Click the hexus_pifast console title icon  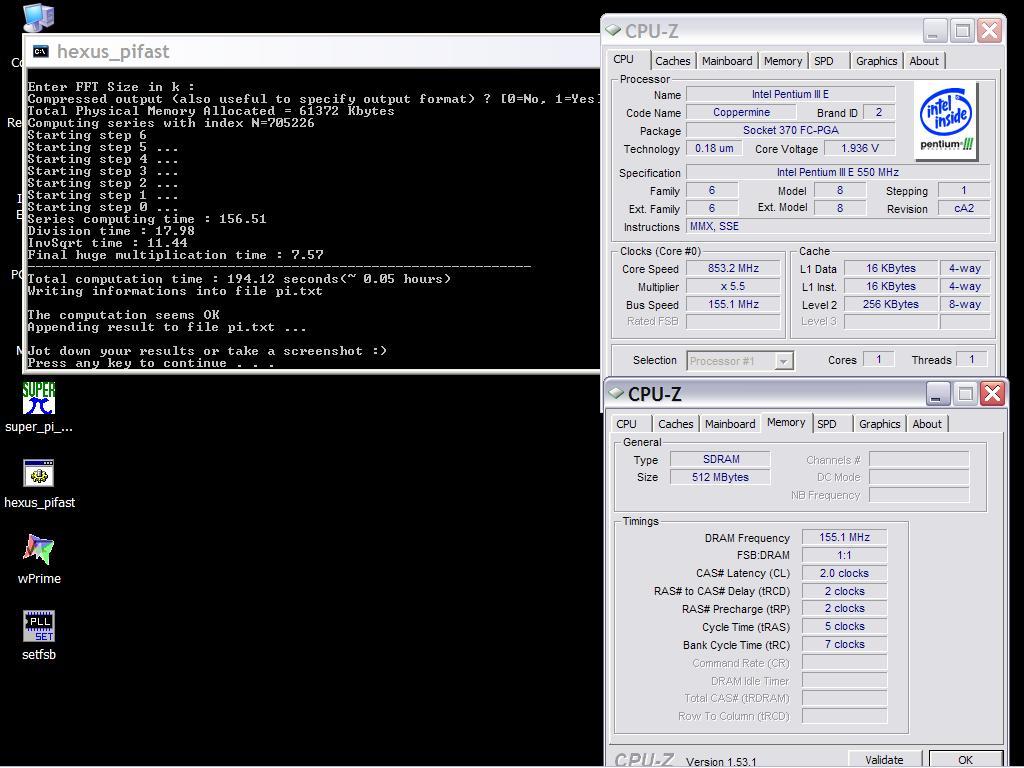pos(40,52)
